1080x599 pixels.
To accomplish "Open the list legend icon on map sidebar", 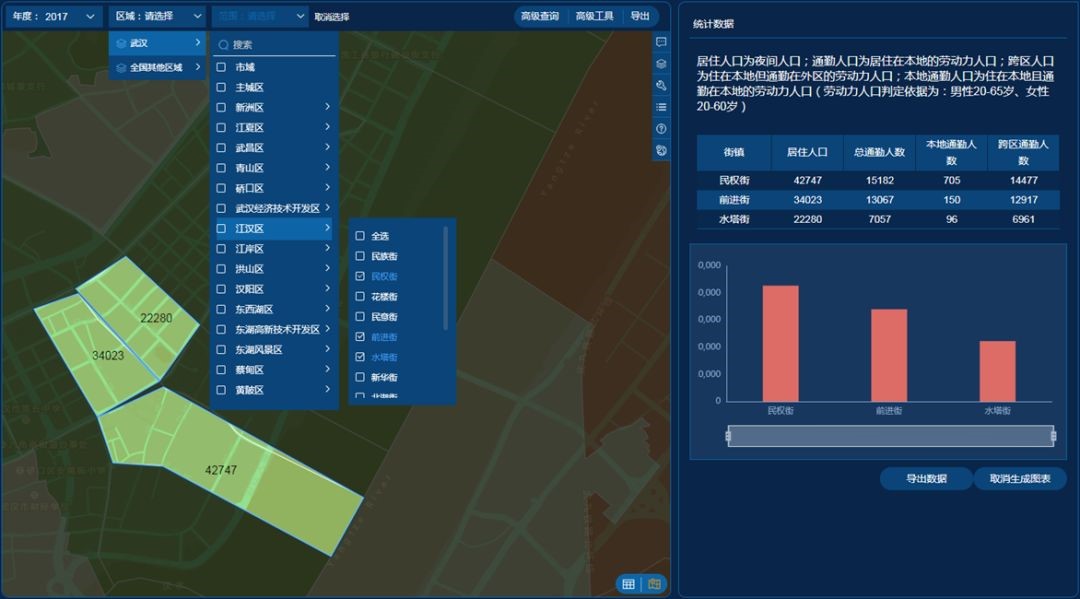I will click(661, 107).
